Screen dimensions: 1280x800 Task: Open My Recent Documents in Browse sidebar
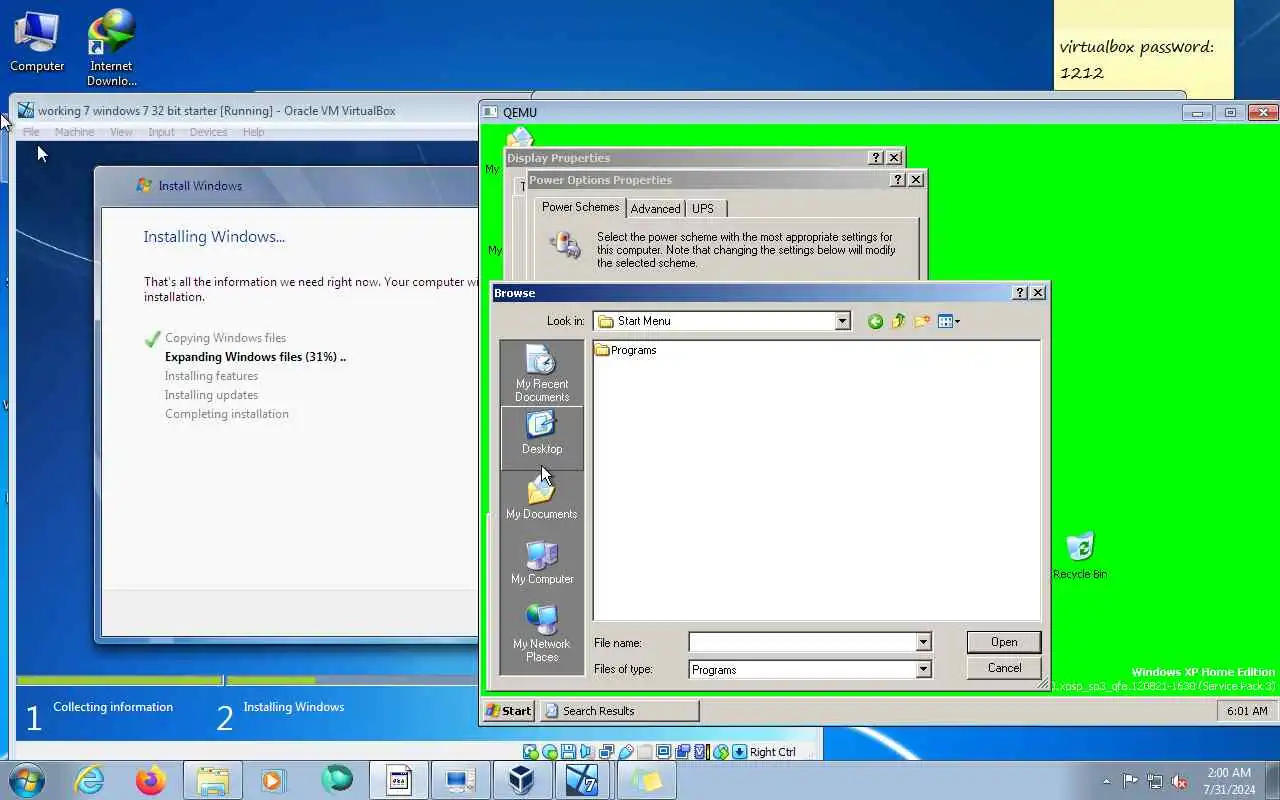pos(541,373)
